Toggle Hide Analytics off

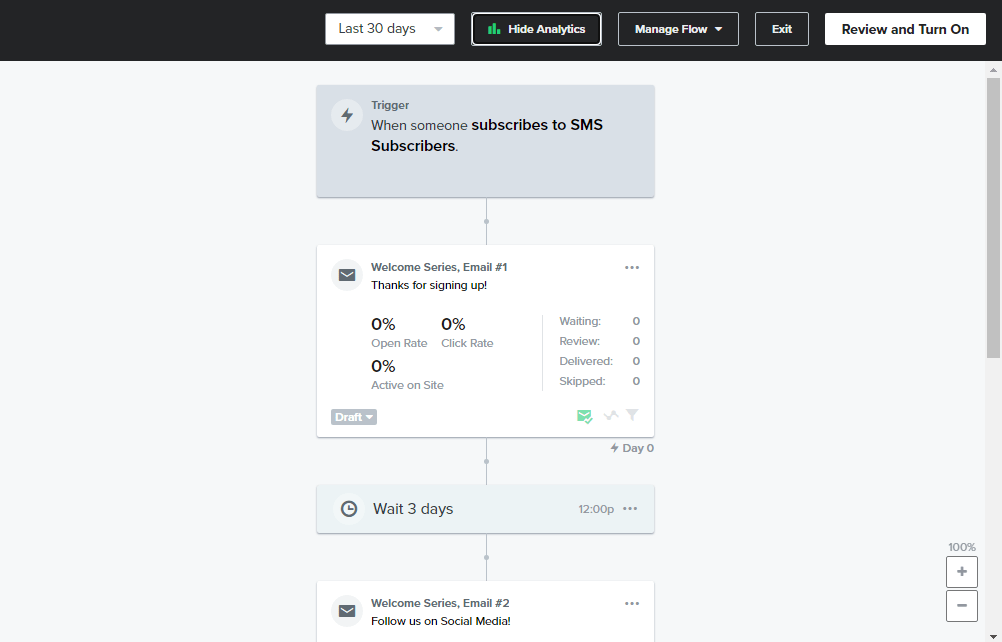click(536, 29)
